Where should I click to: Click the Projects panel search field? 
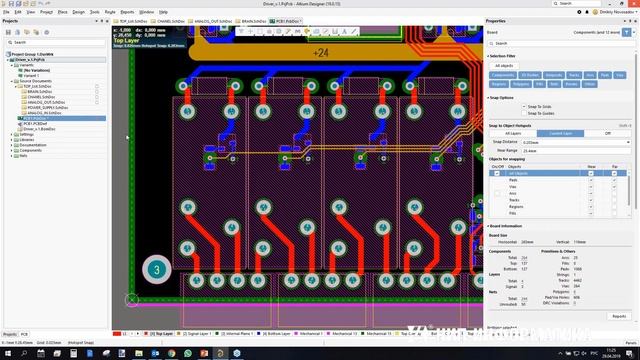56,42
